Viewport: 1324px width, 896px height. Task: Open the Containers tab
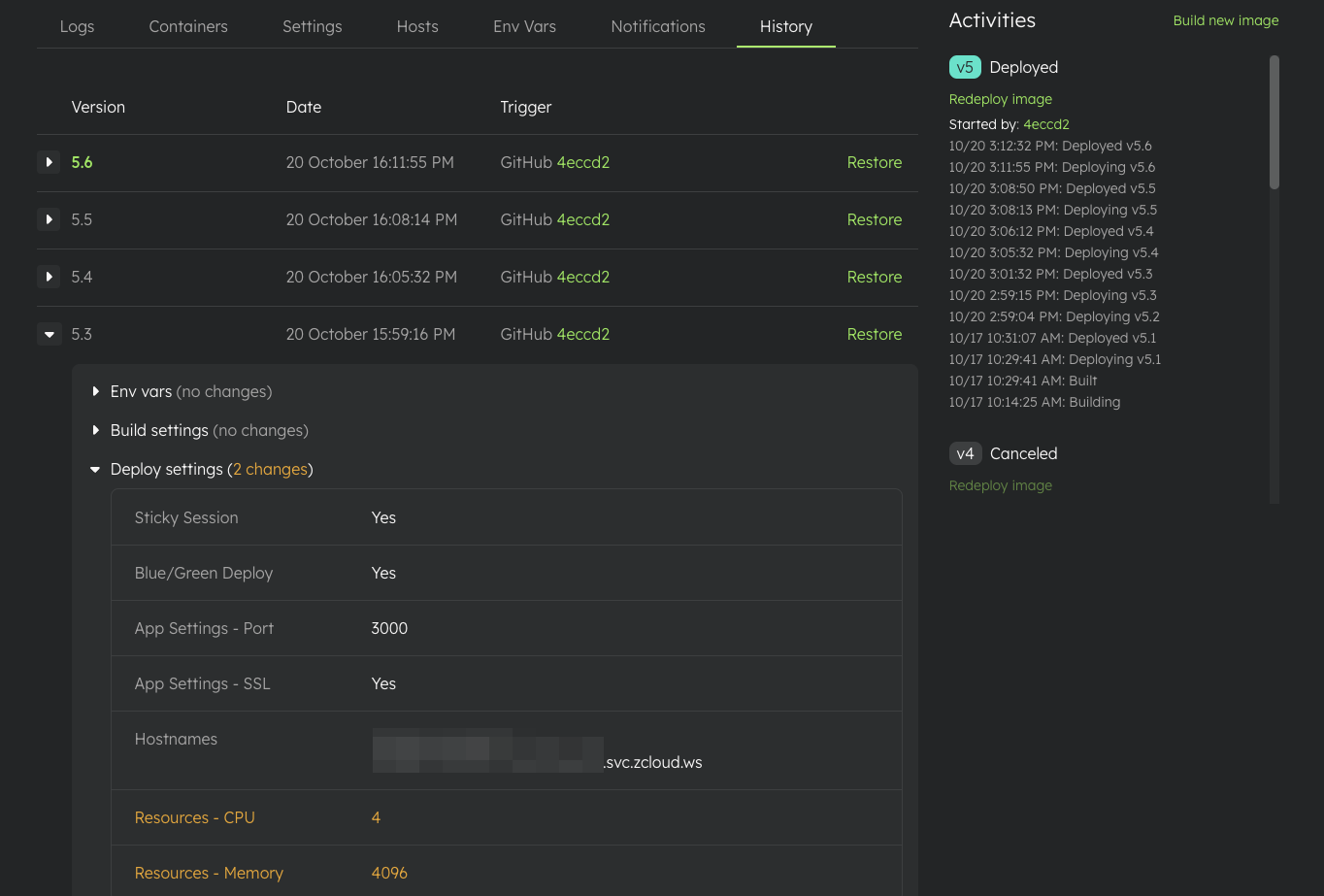click(x=188, y=26)
